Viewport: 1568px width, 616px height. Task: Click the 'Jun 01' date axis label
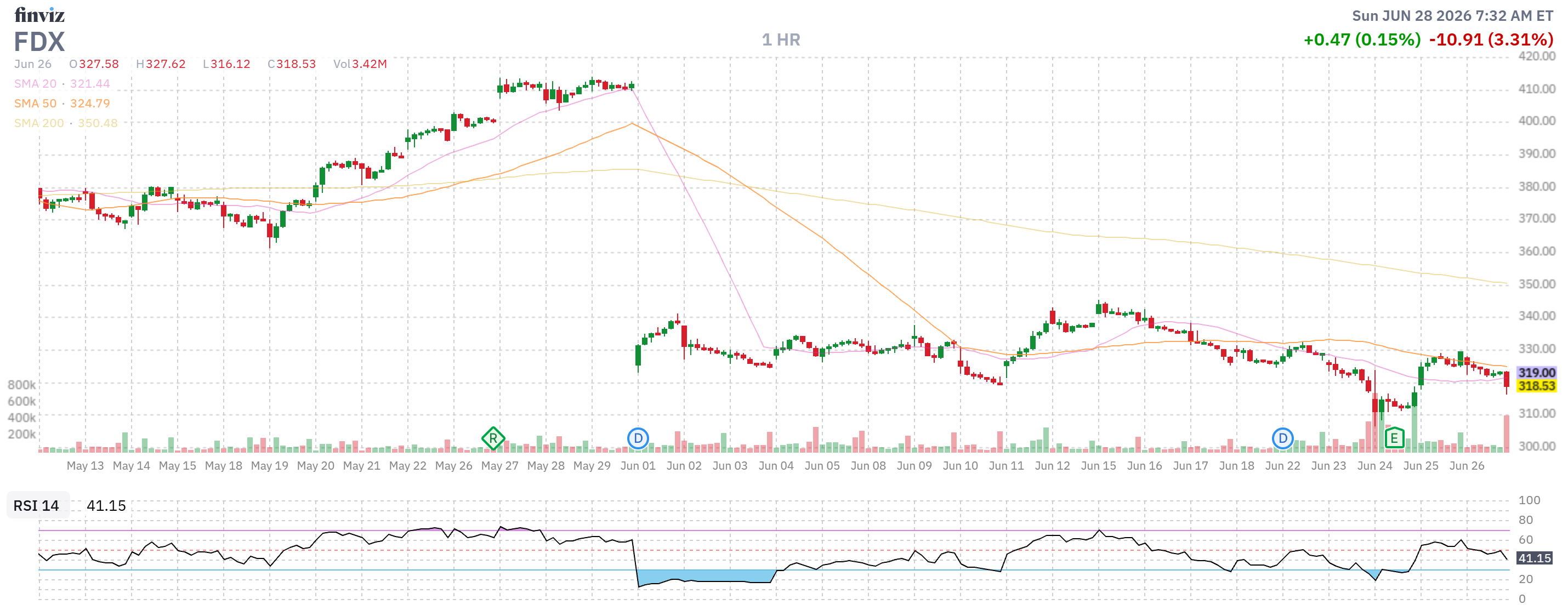click(638, 466)
